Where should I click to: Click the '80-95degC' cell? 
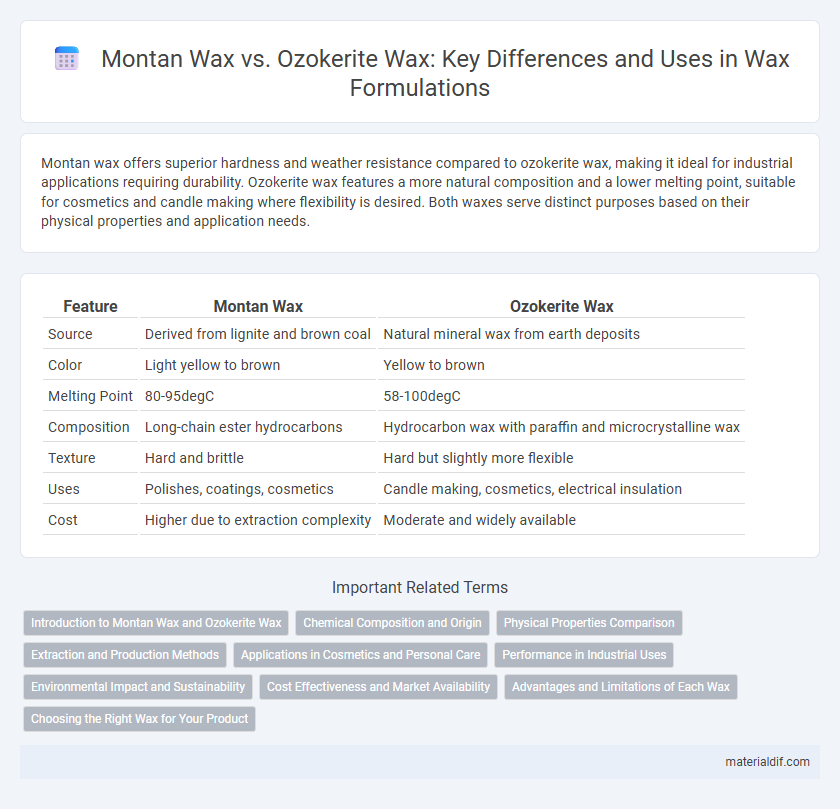pyautogui.click(x=258, y=396)
